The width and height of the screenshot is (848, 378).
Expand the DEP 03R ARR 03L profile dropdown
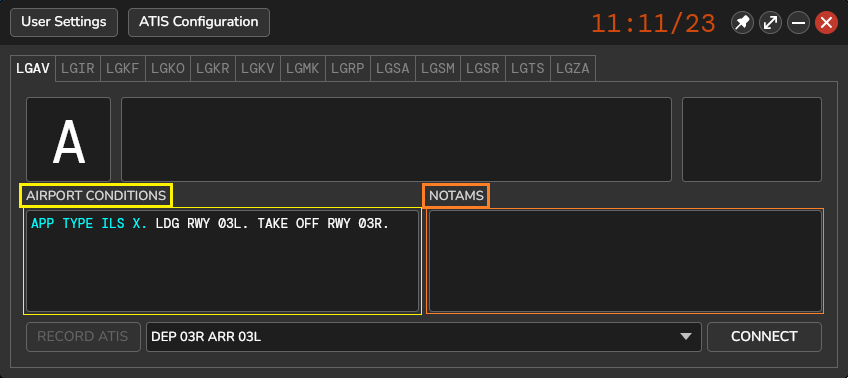[x=423, y=337]
